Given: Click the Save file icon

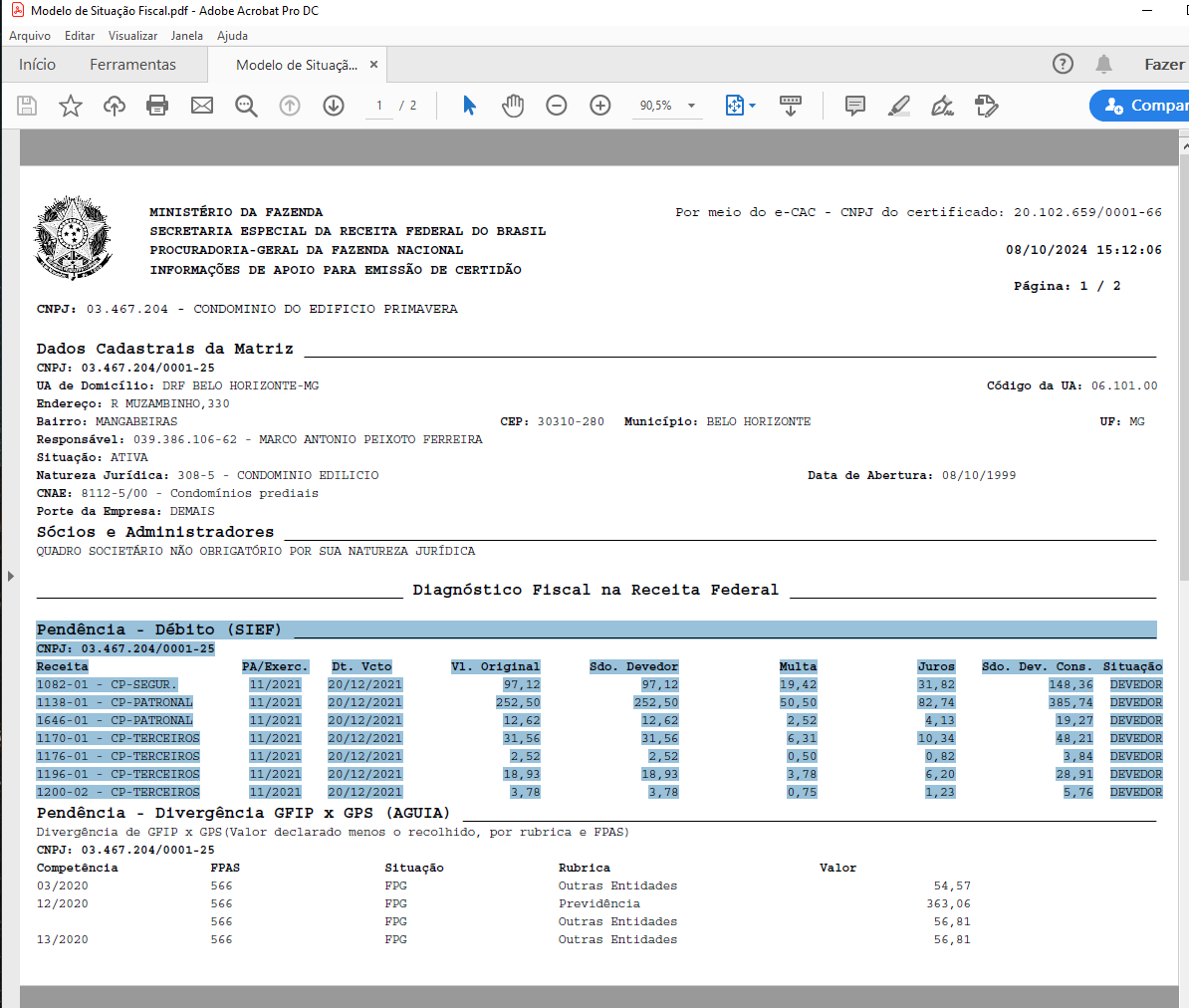Looking at the screenshot, I should coord(27,106).
